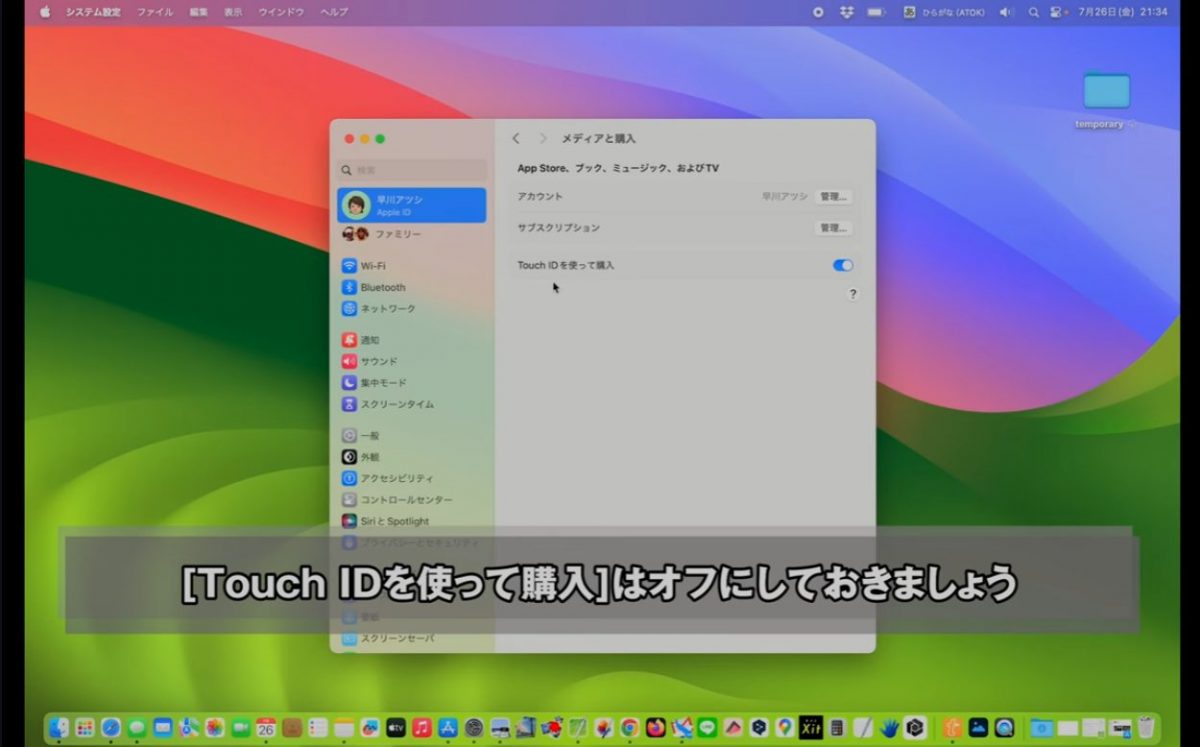Launch Photos from the Dock
The height and width of the screenshot is (747, 1200).
(x=215, y=728)
